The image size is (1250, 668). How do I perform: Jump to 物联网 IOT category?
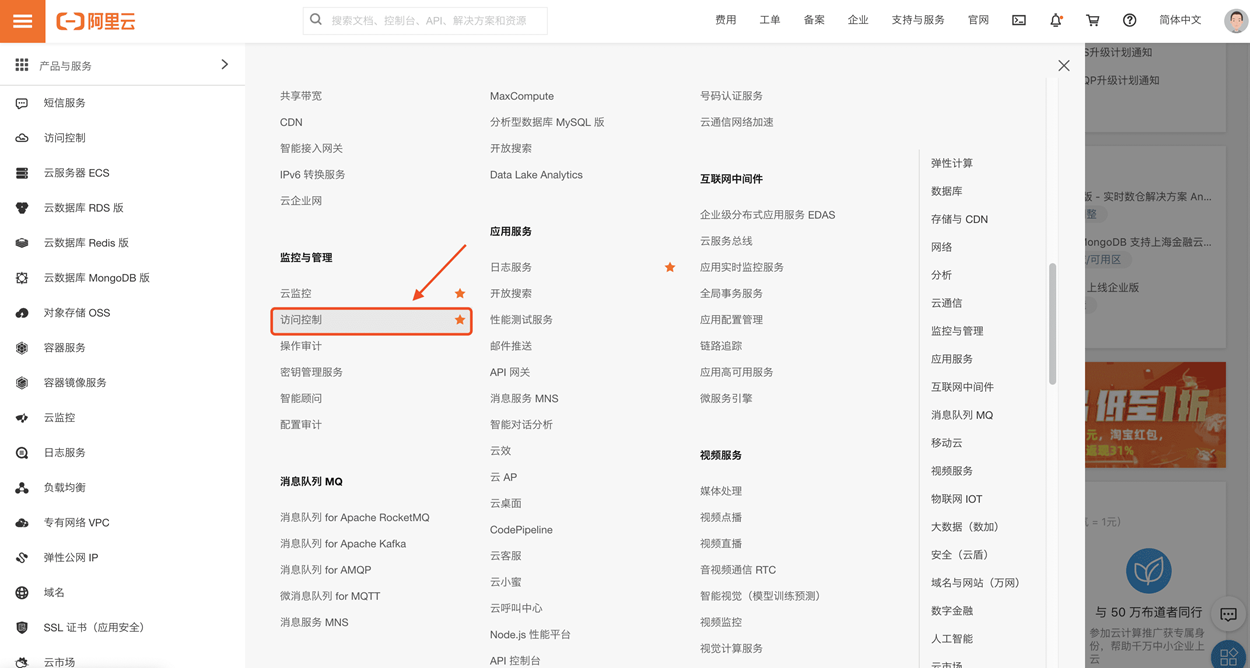click(957, 499)
